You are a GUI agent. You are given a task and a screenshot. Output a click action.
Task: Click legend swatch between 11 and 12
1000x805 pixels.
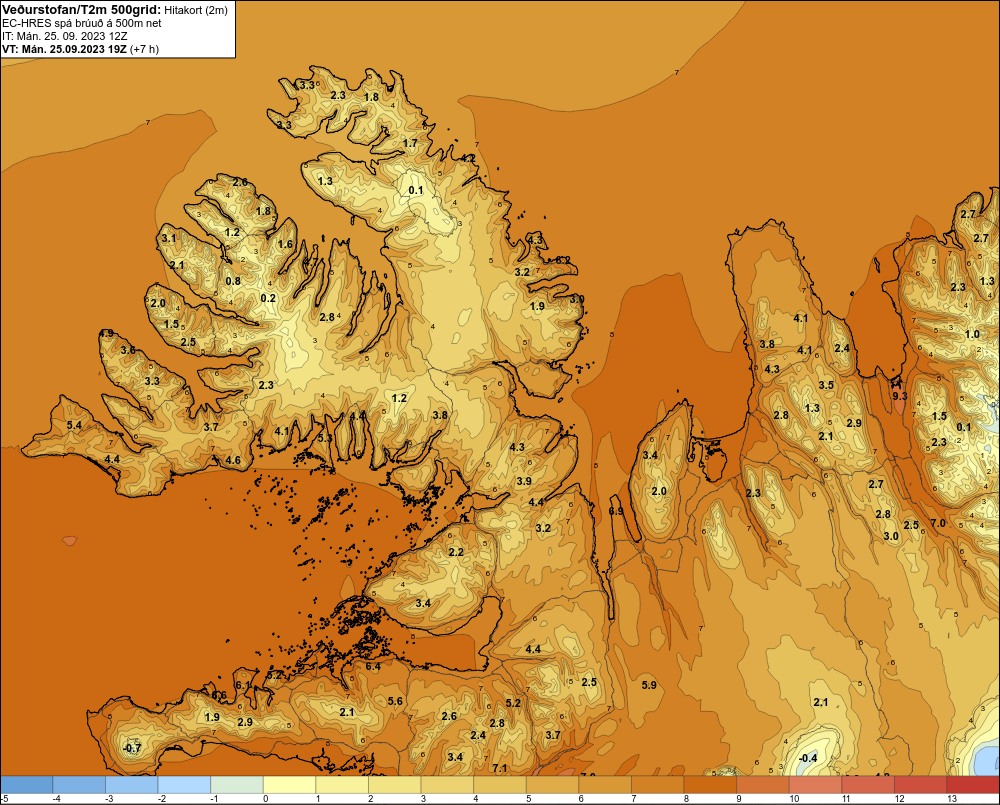tap(868, 784)
